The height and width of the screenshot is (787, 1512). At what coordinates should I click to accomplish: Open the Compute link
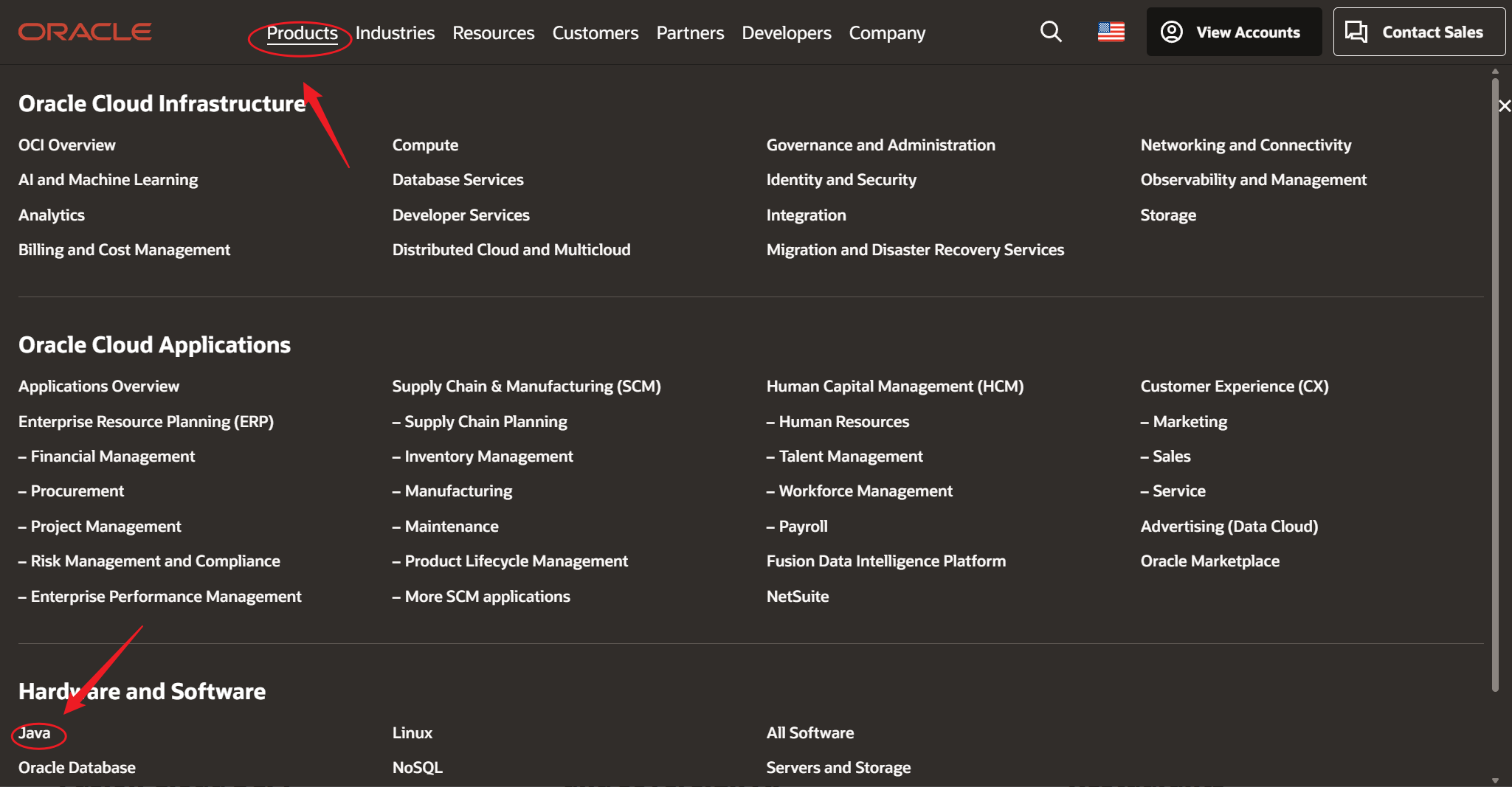(425, 145)
